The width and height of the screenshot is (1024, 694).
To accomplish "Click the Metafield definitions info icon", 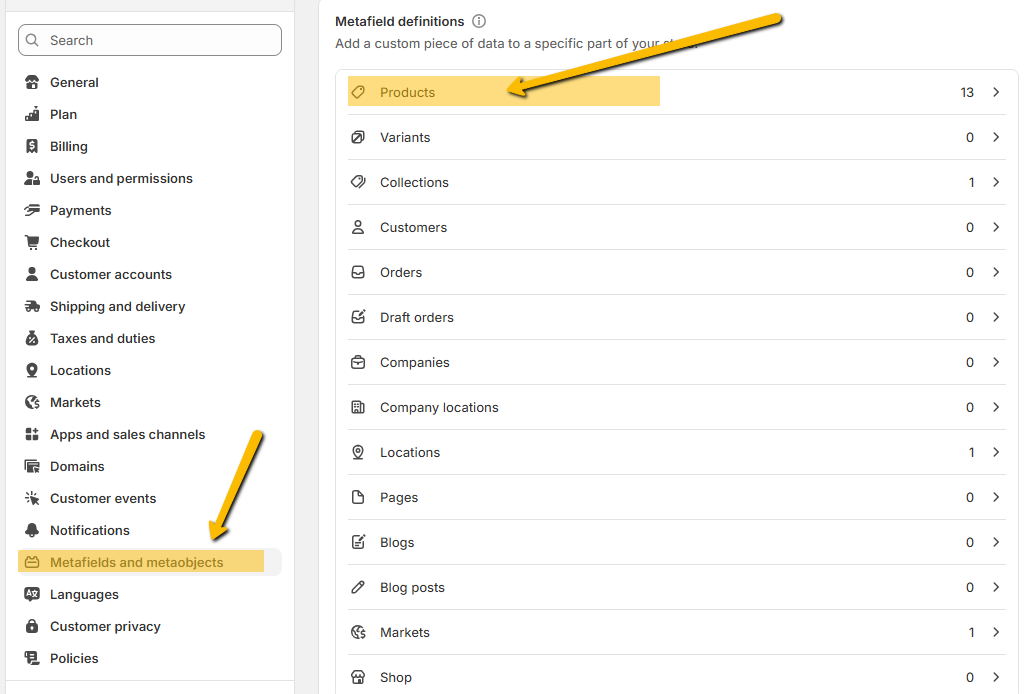I will pos(479,21).
